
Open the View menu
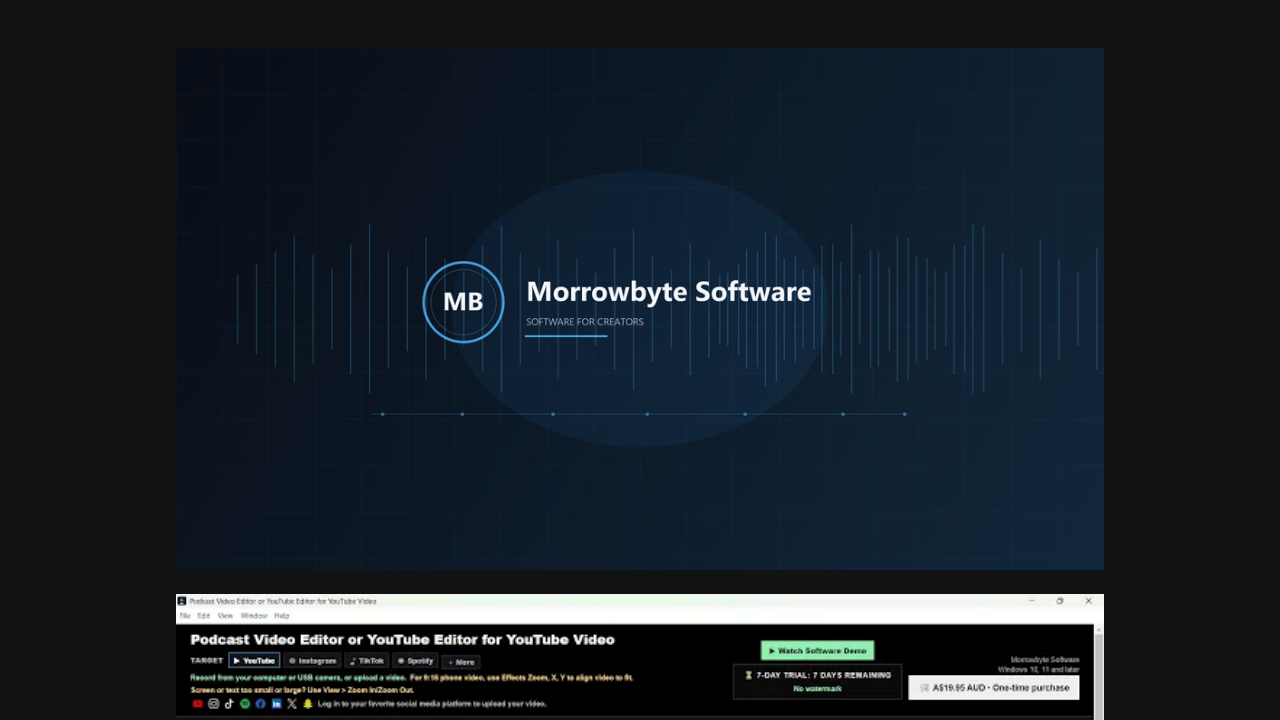226,616
